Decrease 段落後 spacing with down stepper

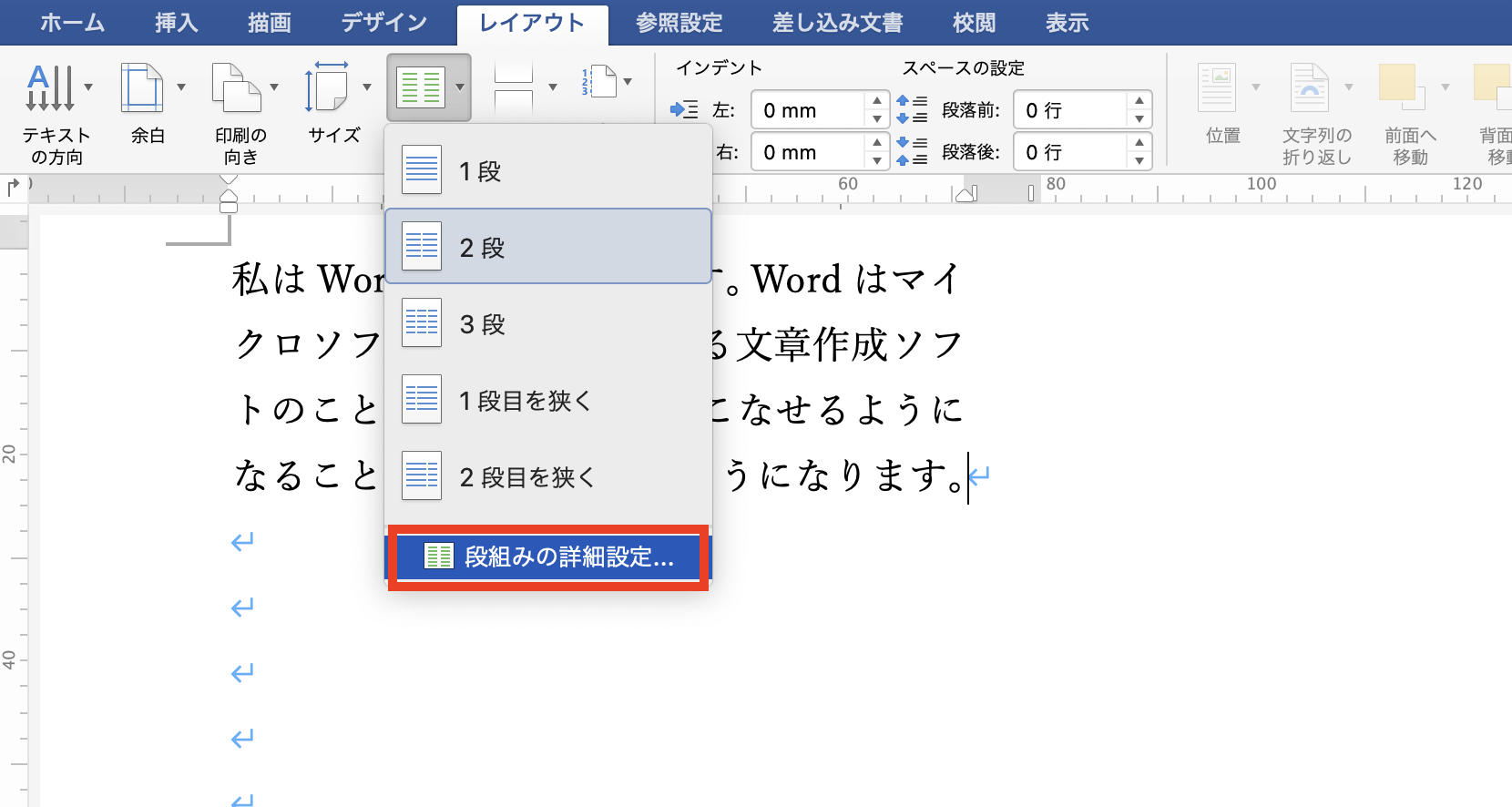pyautogui.click(x=1139, y=161)
